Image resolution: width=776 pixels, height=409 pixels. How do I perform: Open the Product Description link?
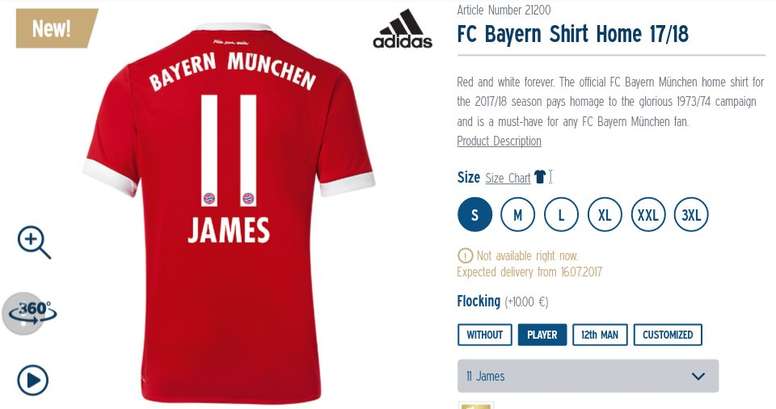click(499, 141)
